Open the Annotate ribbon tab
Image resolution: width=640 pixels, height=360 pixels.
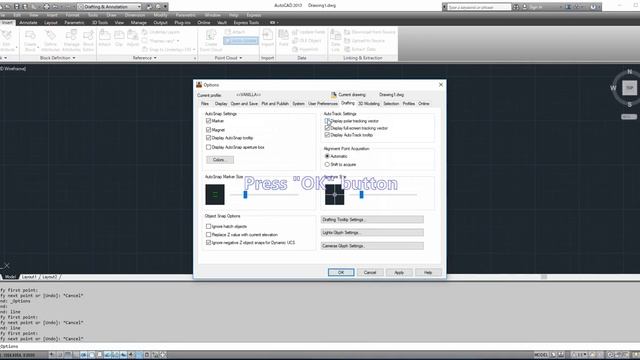pos(28,22)
